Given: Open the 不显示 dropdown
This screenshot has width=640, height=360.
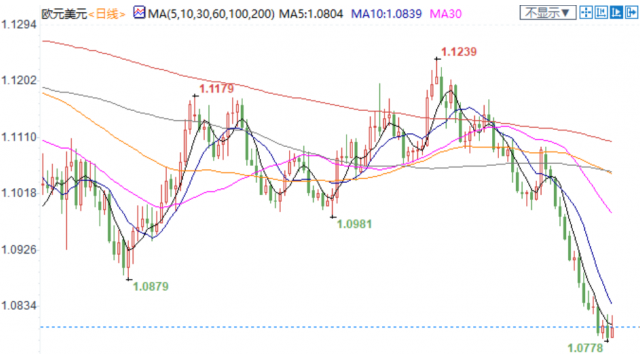Looking at the screenshot, I should pos(548,13).
